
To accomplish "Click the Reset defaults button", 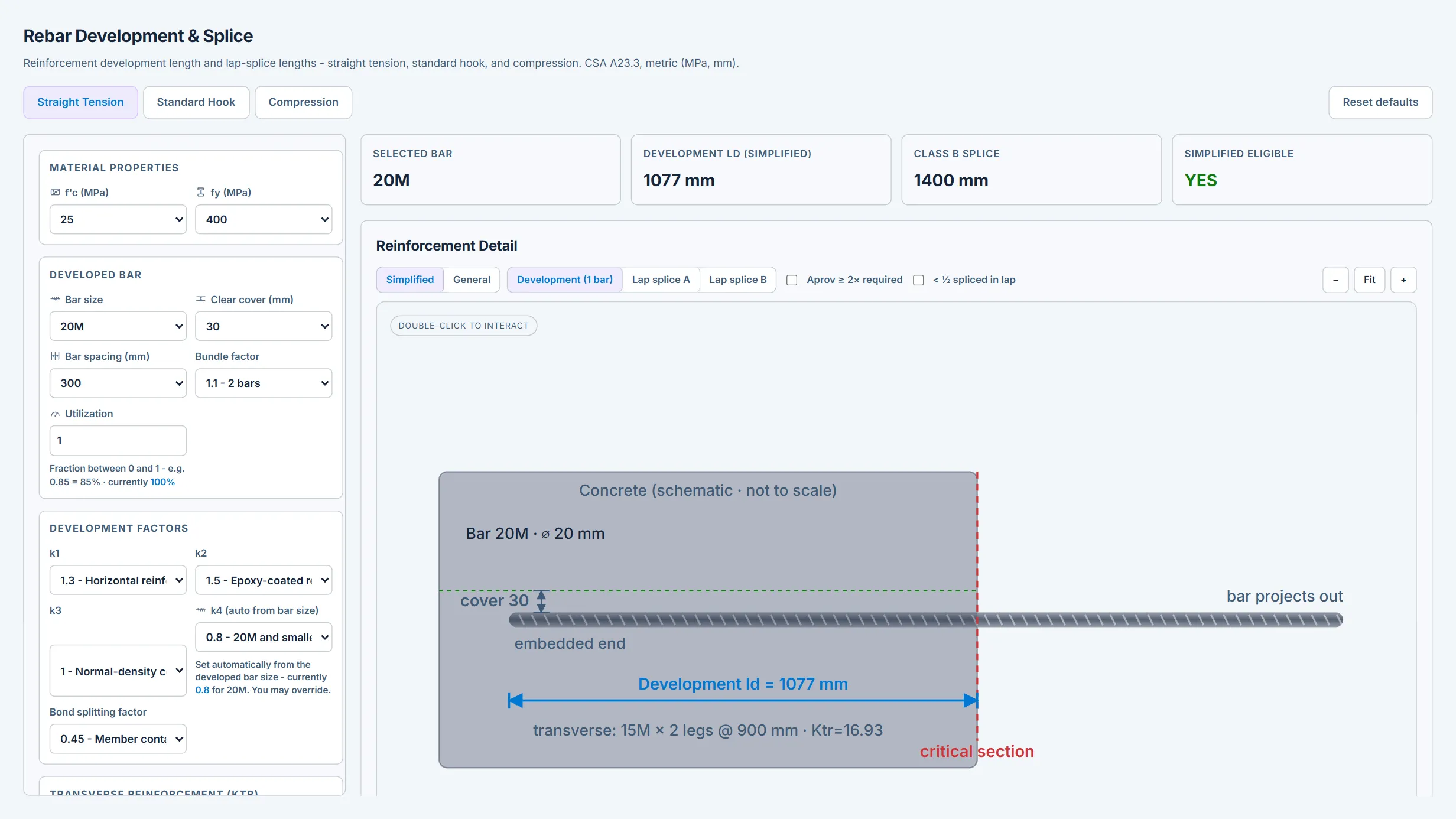I will click(1380, 102).
